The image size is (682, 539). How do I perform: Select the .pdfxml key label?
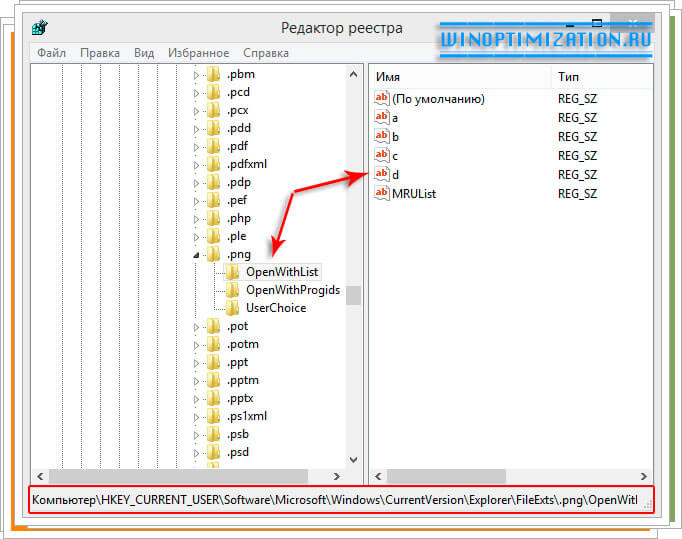[x=247, y=164]
